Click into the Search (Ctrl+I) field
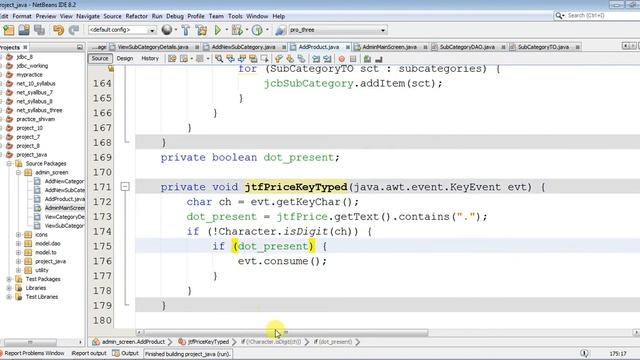The width and height of the screenshot is (640, 360). pyautogui.click(x=602, y=16)
